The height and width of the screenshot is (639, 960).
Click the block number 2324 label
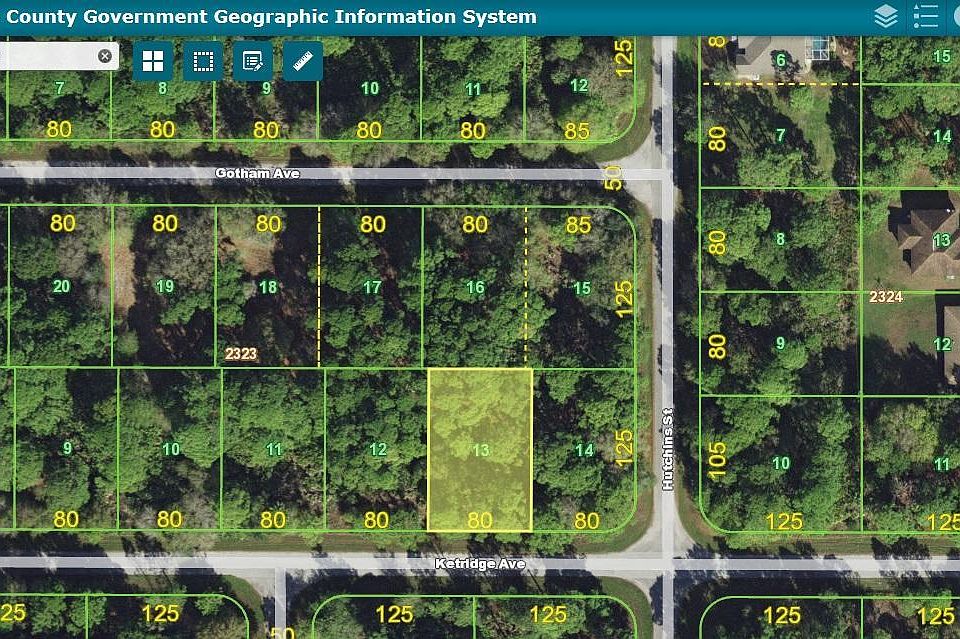click(886, 297)
